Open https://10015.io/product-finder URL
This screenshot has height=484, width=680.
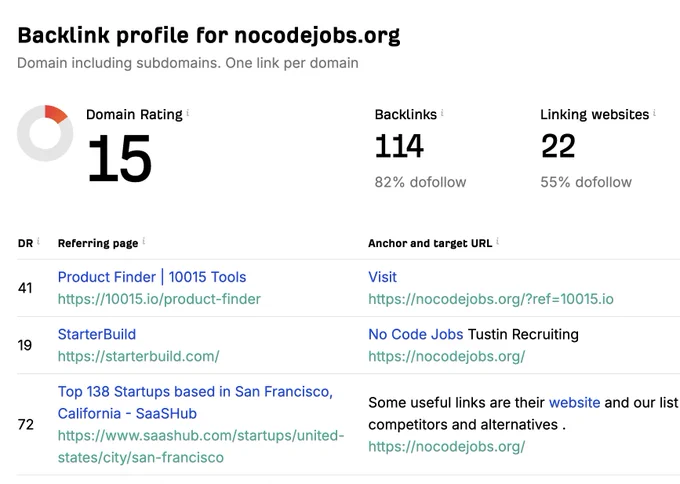coord(159,299)
